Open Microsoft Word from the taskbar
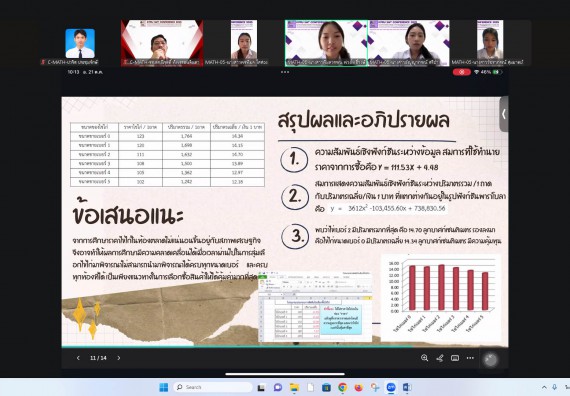This screenshot has width=570, height=396. [x=407, y=388]
